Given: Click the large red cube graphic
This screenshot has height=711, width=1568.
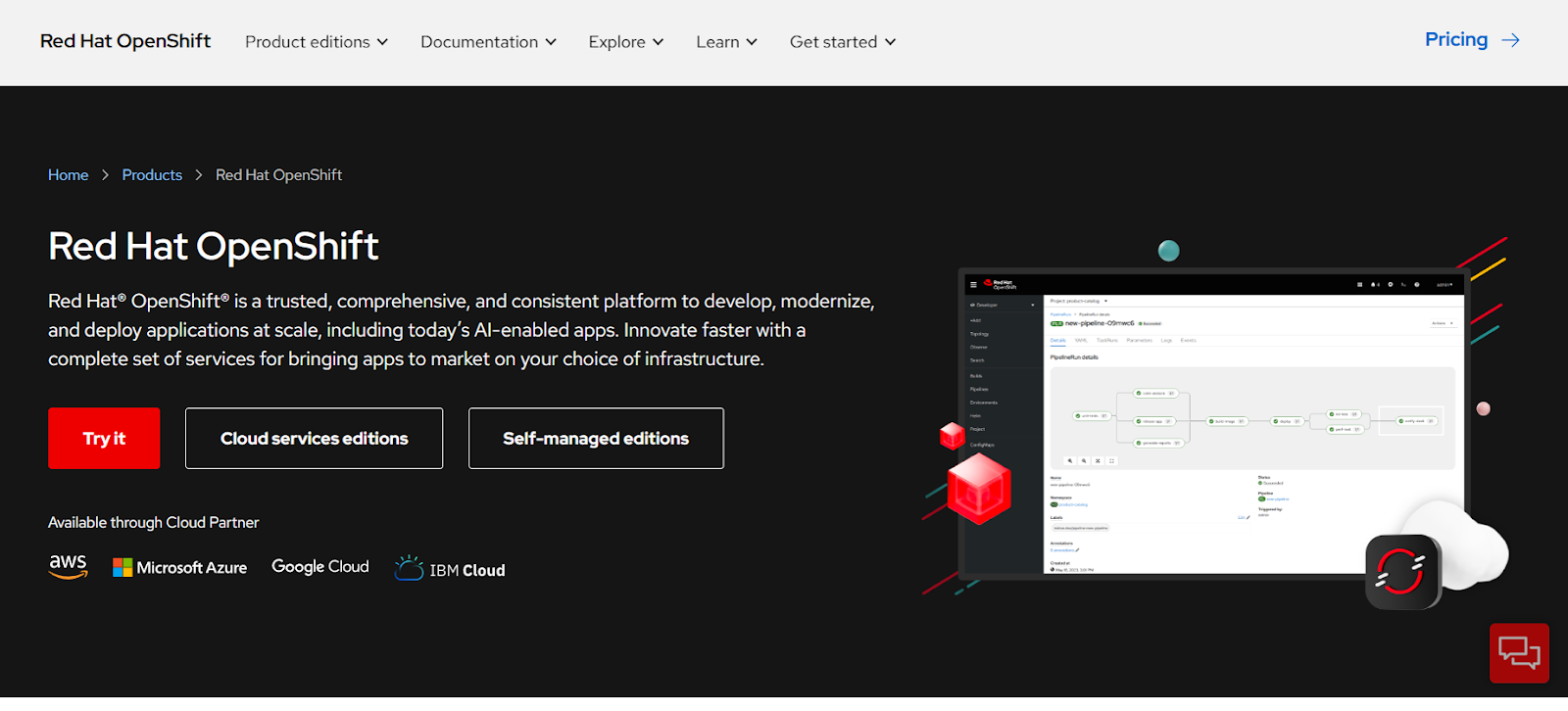Looking at the screenshot, I should point(979,490).
